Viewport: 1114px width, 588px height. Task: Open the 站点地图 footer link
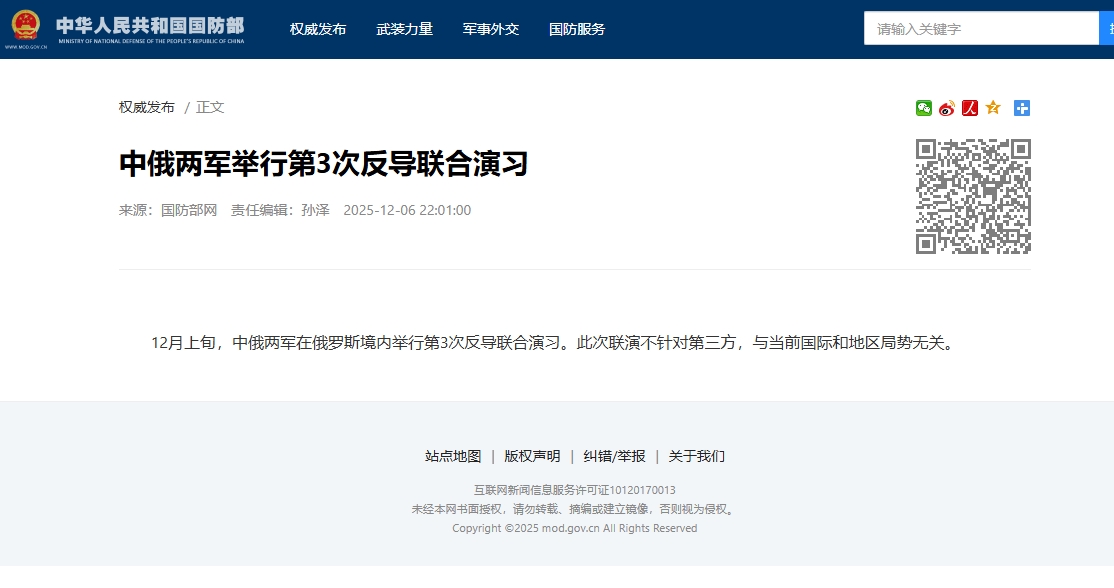coord(453,456)
